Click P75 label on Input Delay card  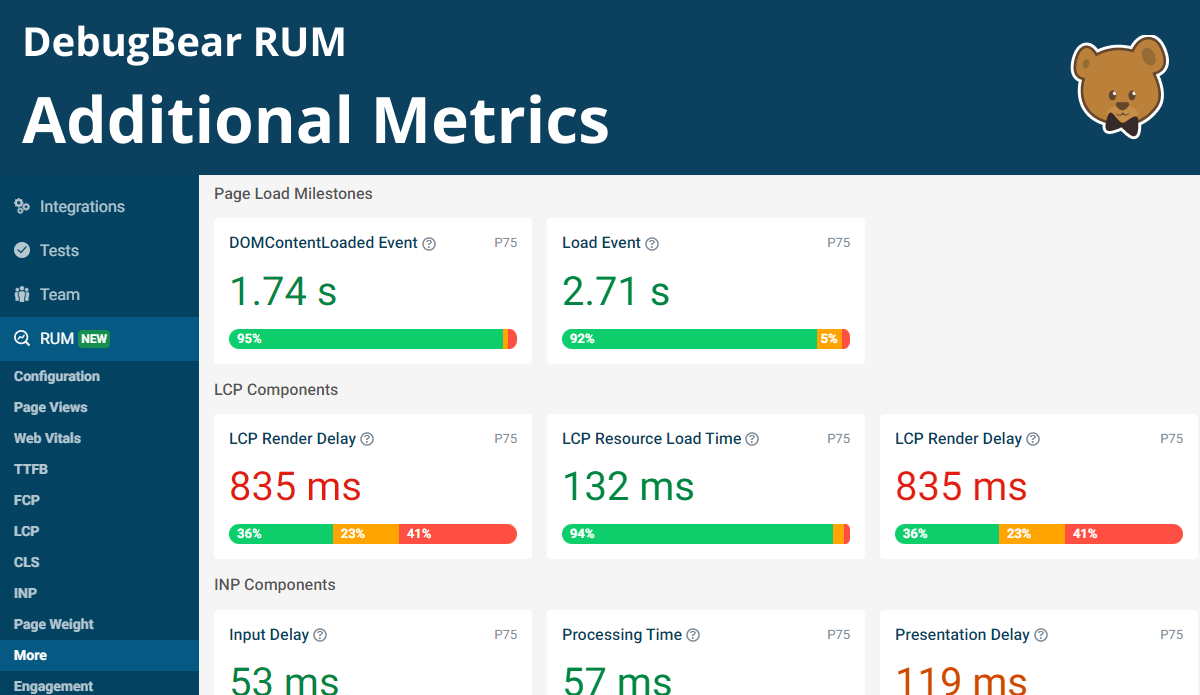[506, 634]
